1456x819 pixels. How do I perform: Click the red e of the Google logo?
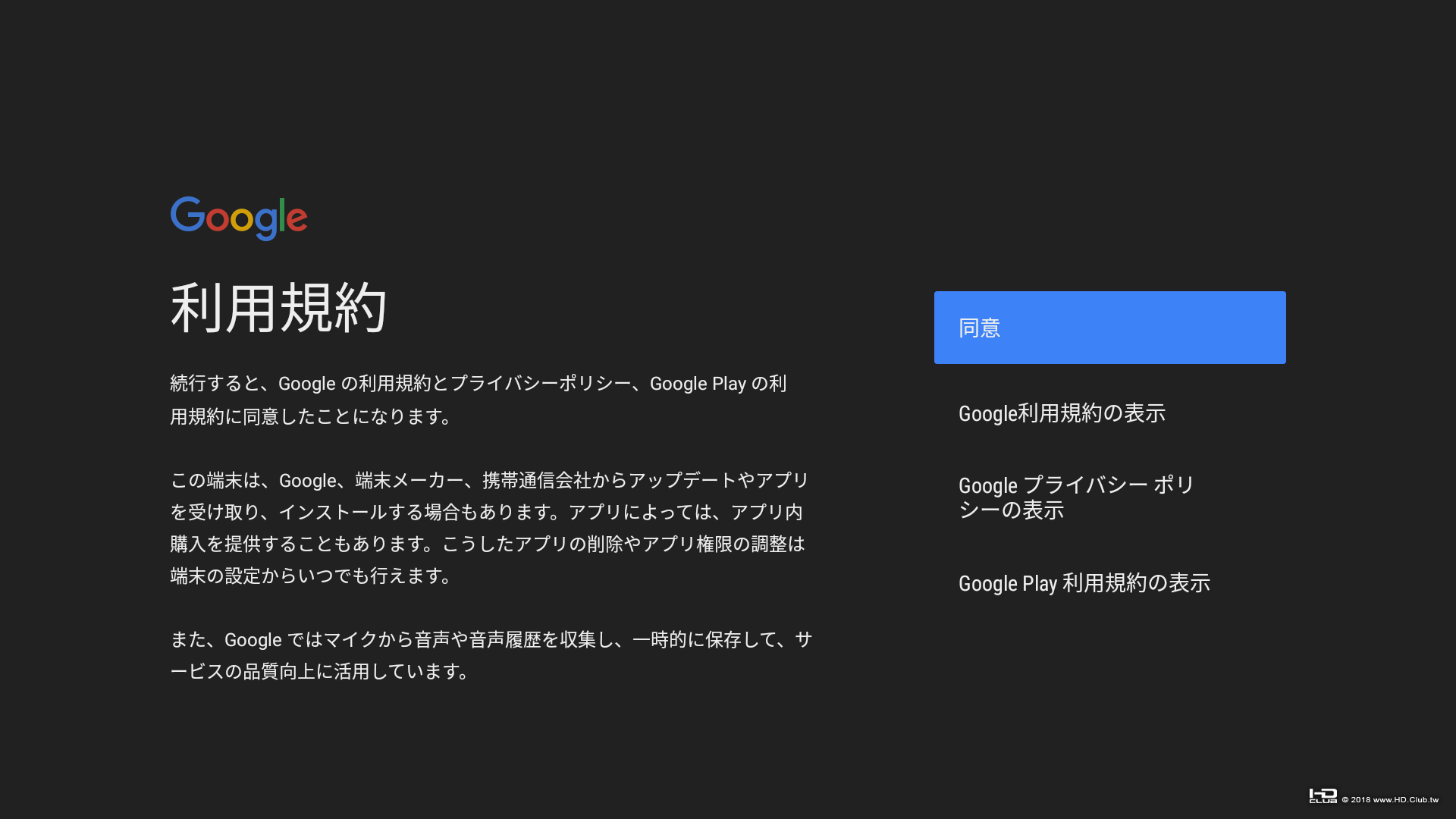point(297,219)
